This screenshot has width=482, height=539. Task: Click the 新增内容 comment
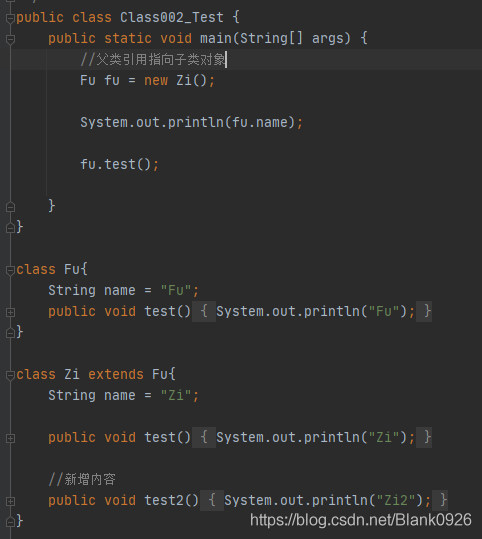(82, 479)
